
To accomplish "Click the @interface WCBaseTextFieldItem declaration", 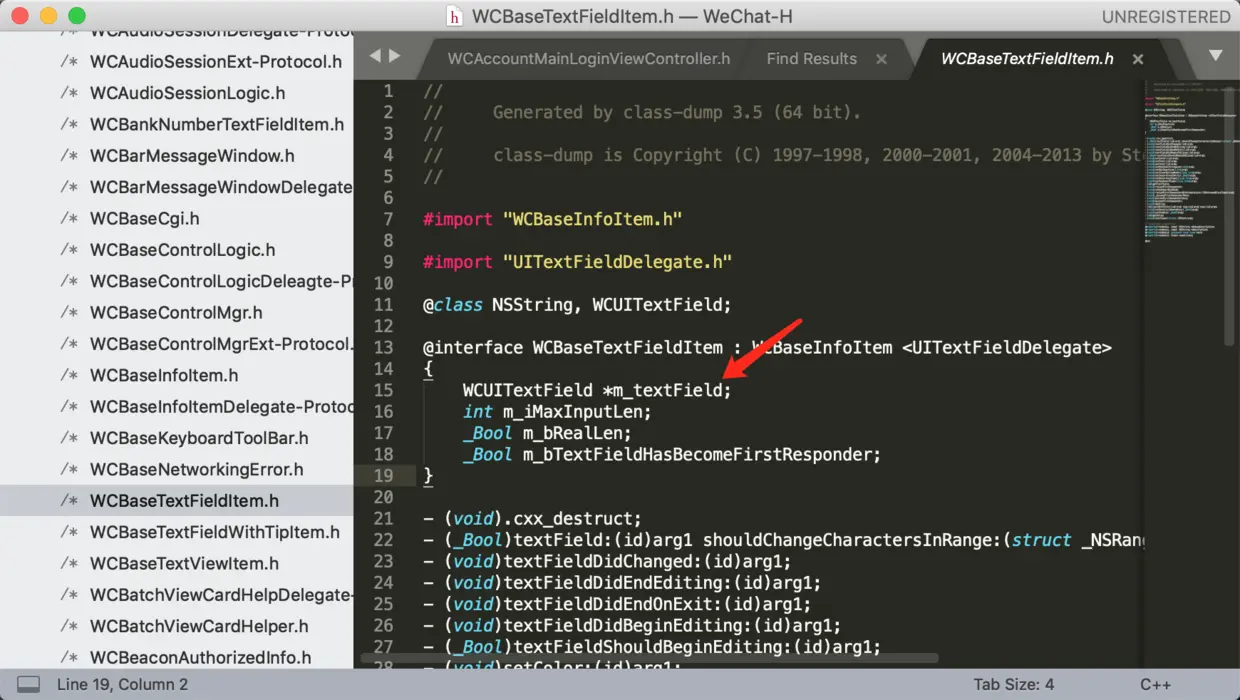I will (x=767, y=348).
